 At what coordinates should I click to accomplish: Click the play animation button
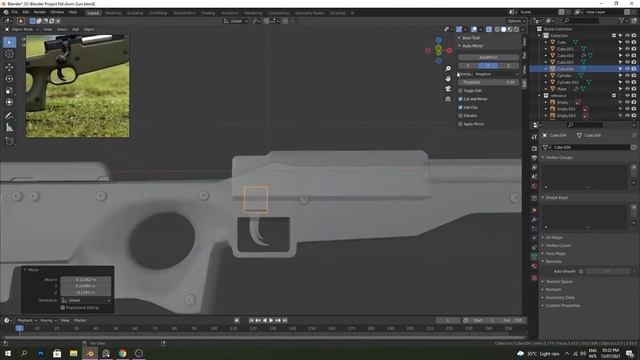coord(271,320)
